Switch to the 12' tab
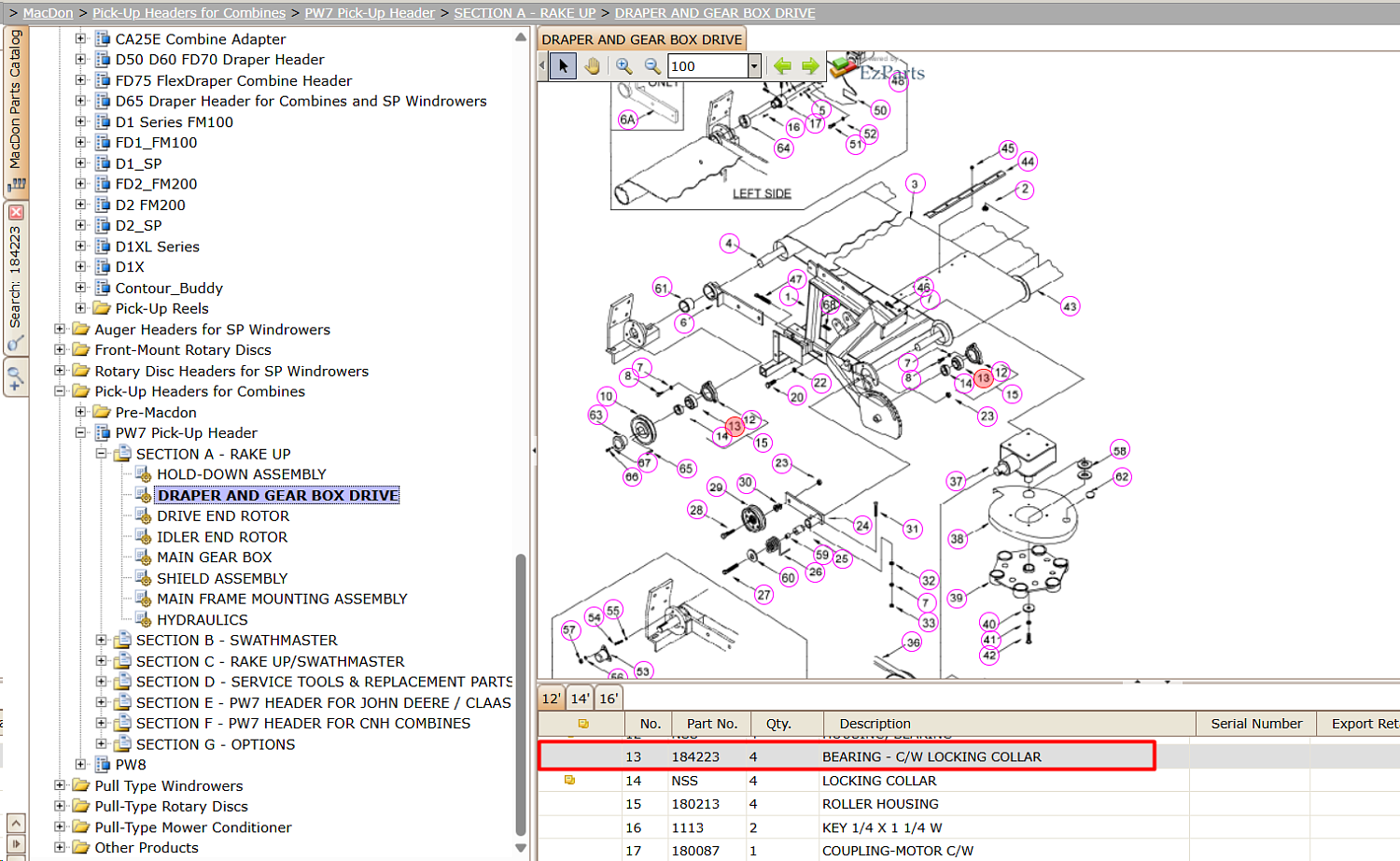 click(552, 699)
